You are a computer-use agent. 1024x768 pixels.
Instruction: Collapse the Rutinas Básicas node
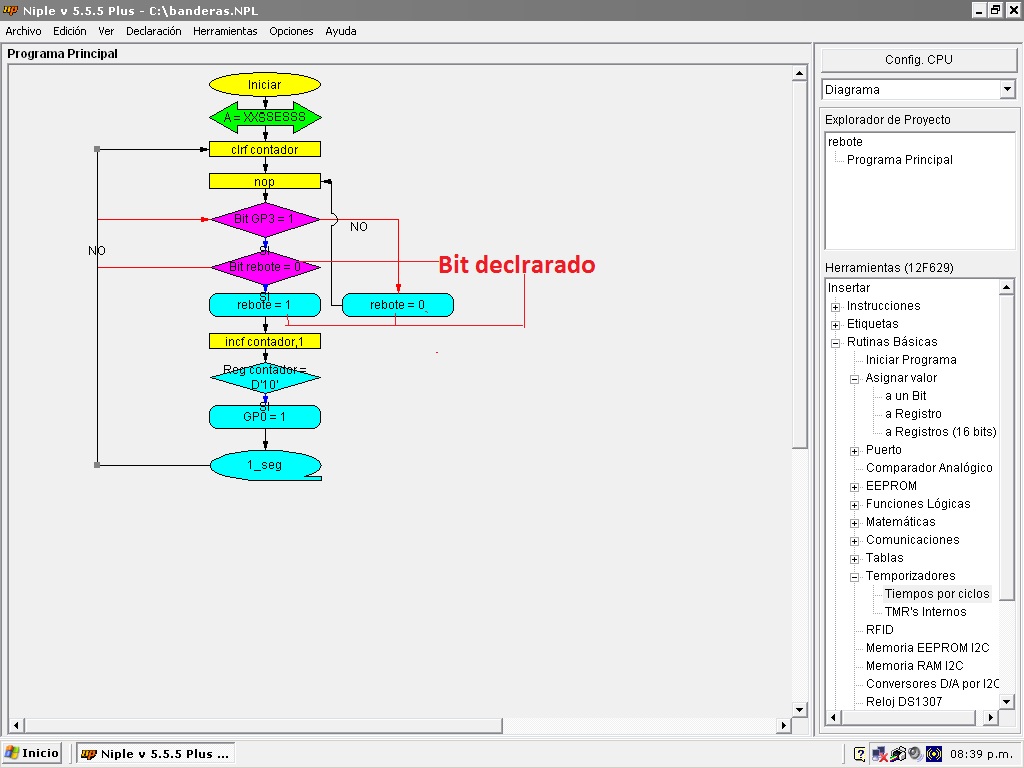pyautogui.click(x=835, y=343)
